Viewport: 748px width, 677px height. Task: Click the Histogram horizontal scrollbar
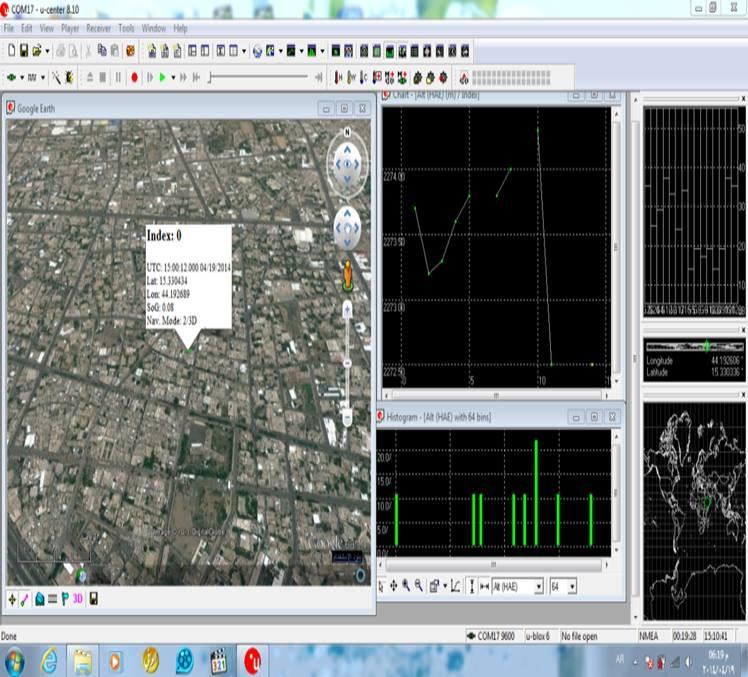click(x=493, y=565)
